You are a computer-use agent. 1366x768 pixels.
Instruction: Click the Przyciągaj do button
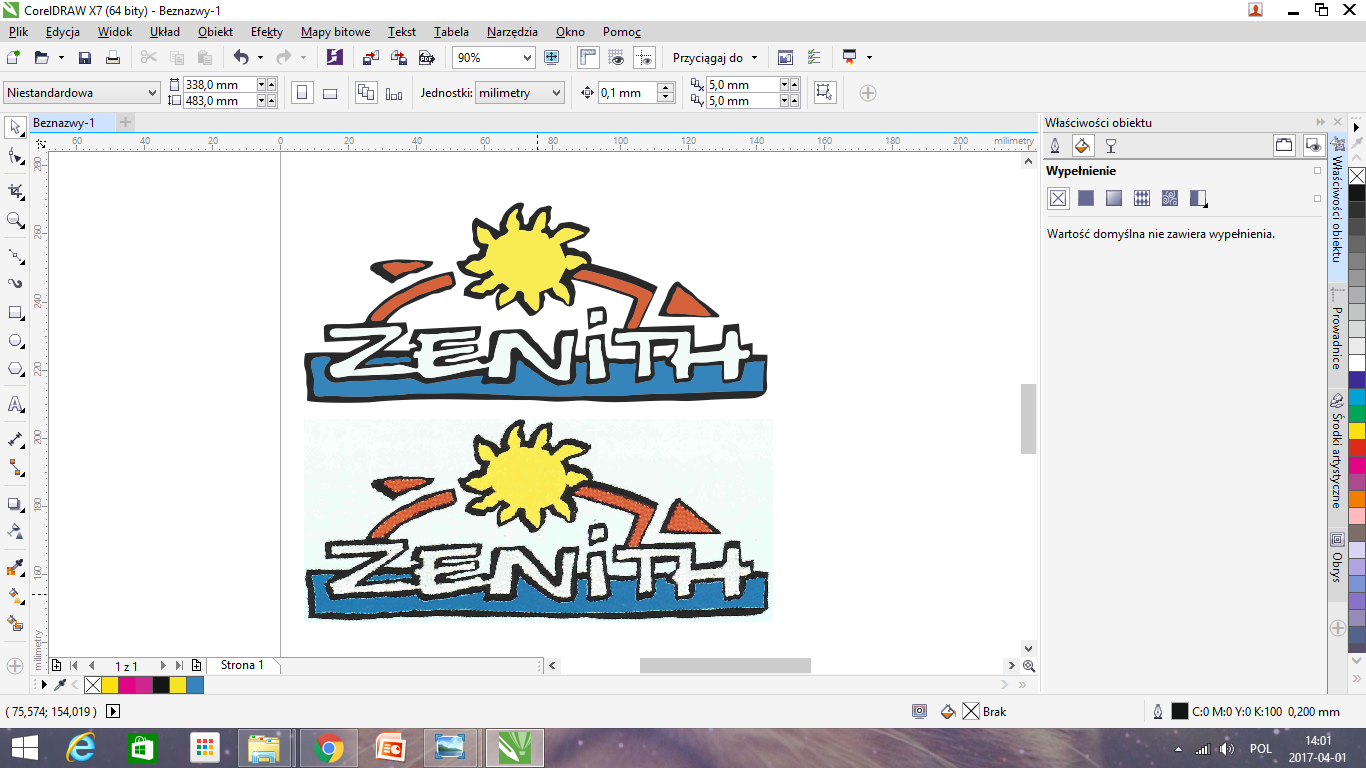click(714, 58)
